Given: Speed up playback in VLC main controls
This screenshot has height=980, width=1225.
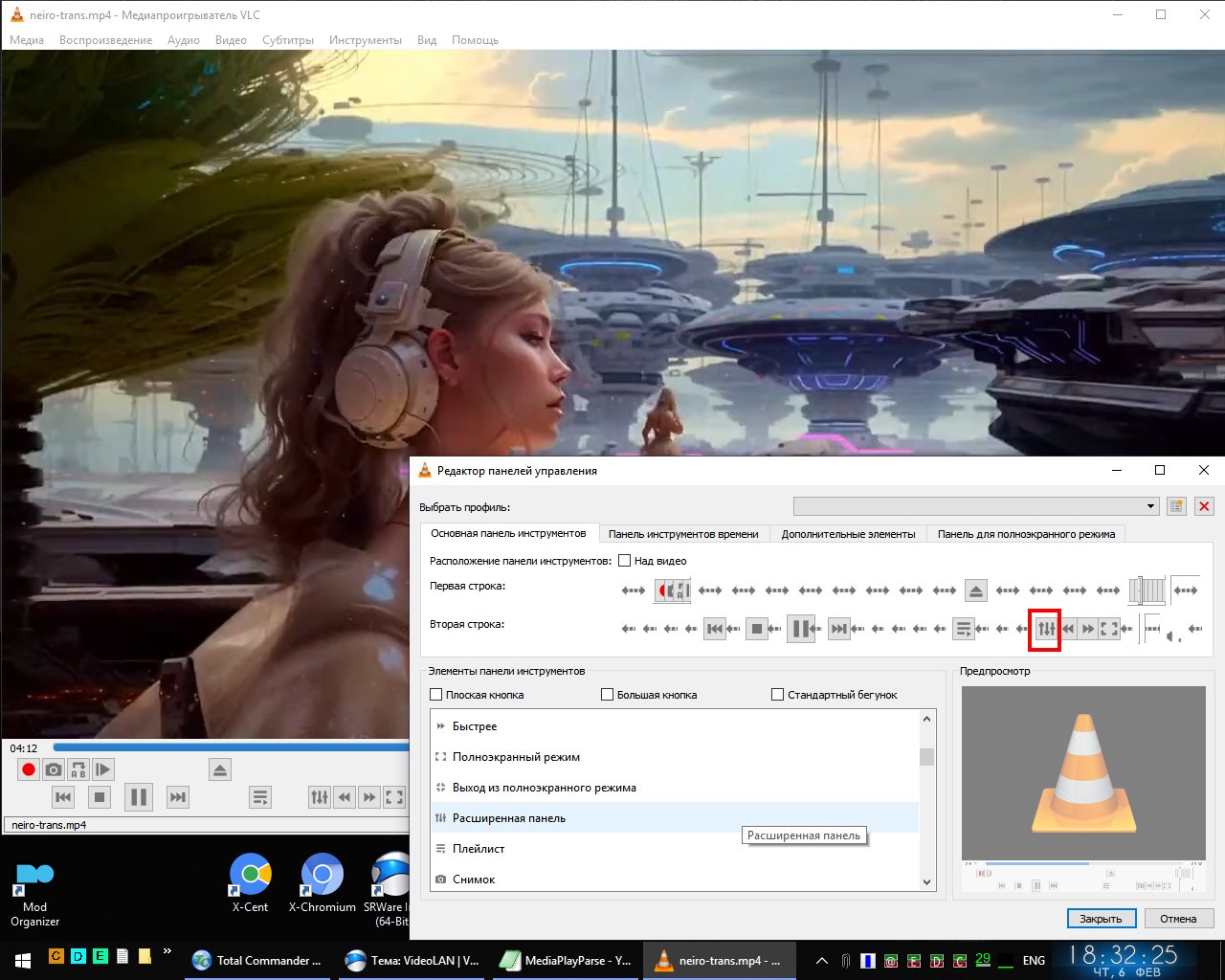Looking at the screenshot, I should (x=369, y=797).
